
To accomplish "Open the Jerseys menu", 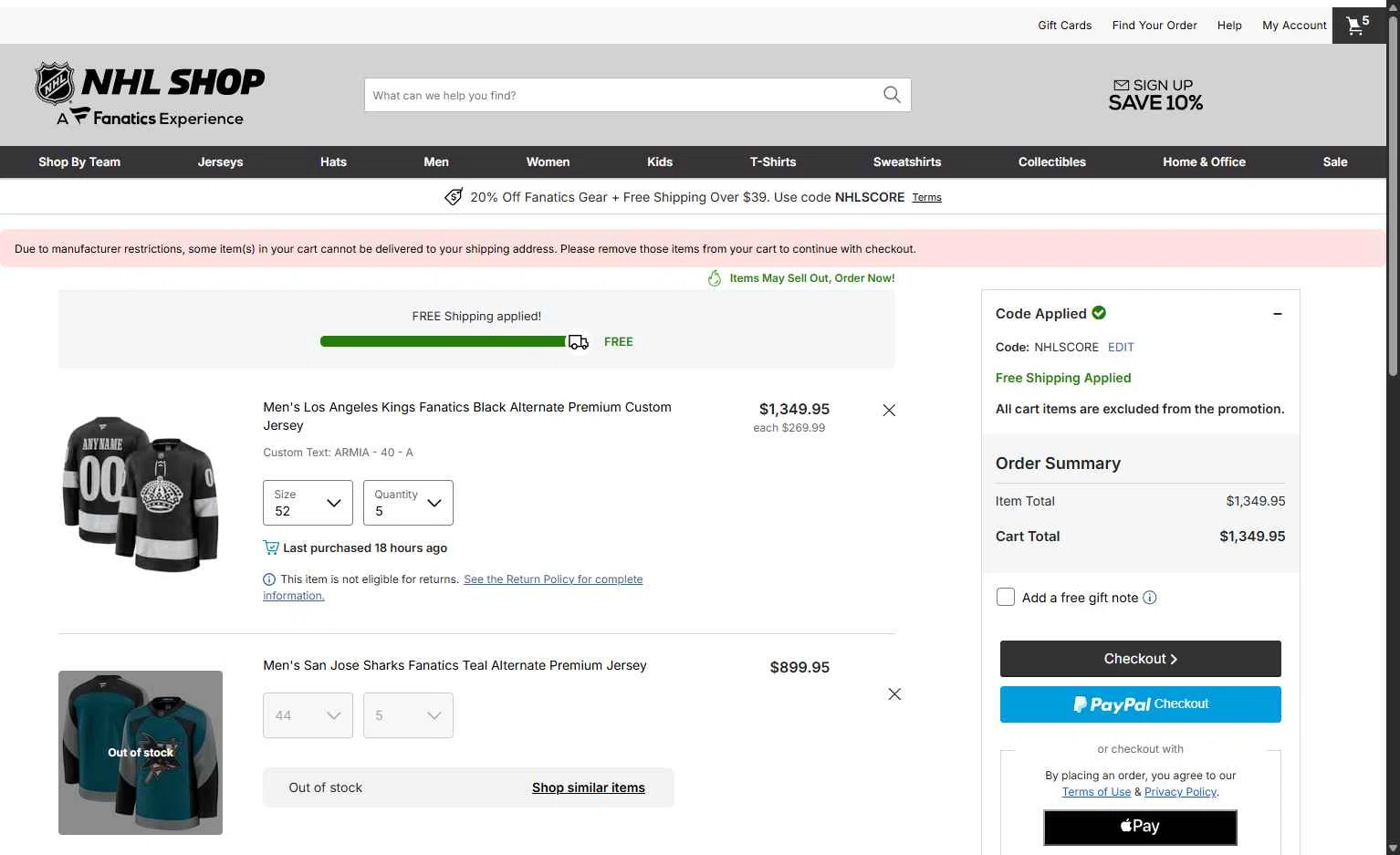I will pyautogui.click(x=221, y=162).
